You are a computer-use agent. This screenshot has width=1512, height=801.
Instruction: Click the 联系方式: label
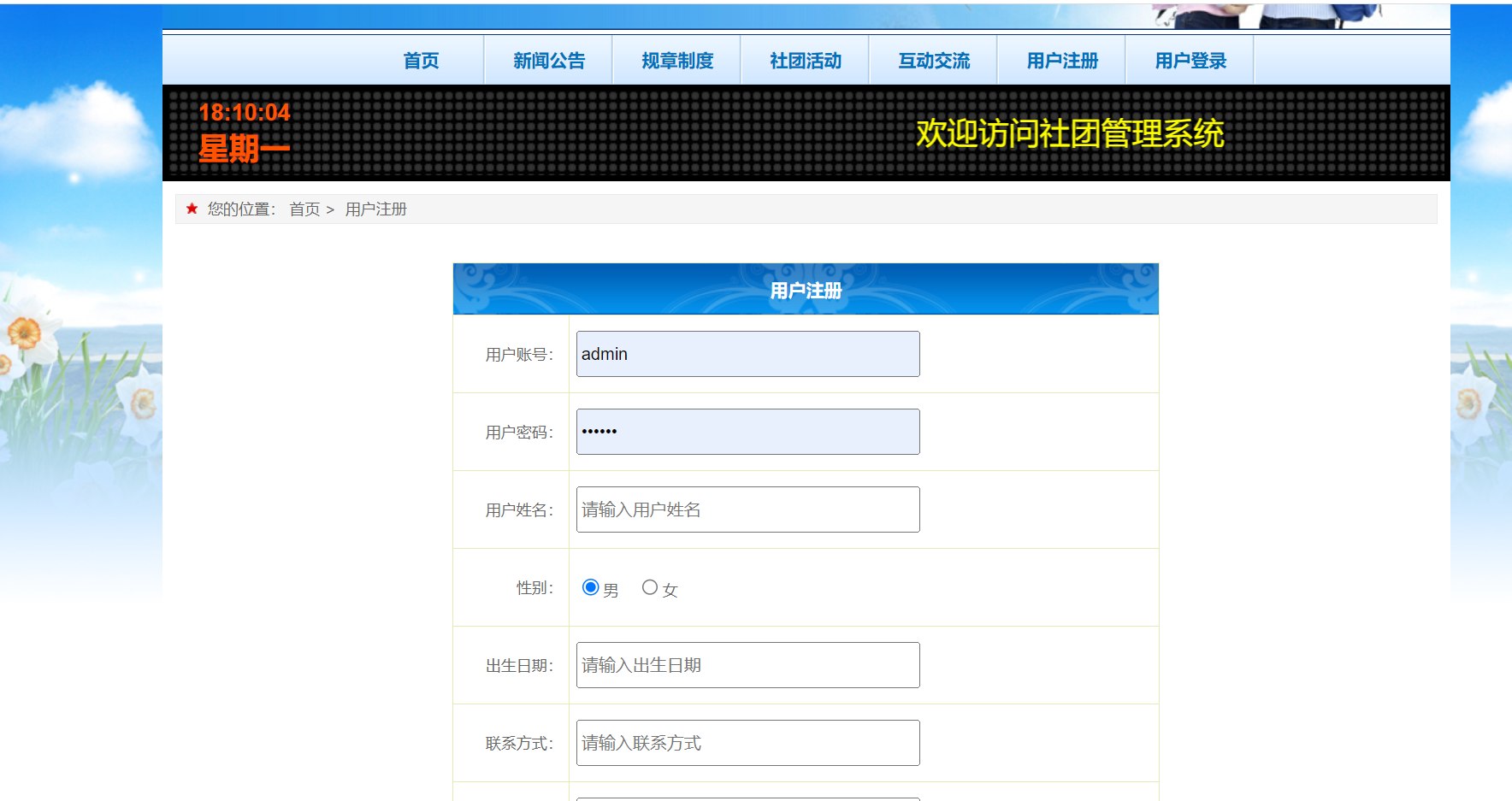coord(520,744)
